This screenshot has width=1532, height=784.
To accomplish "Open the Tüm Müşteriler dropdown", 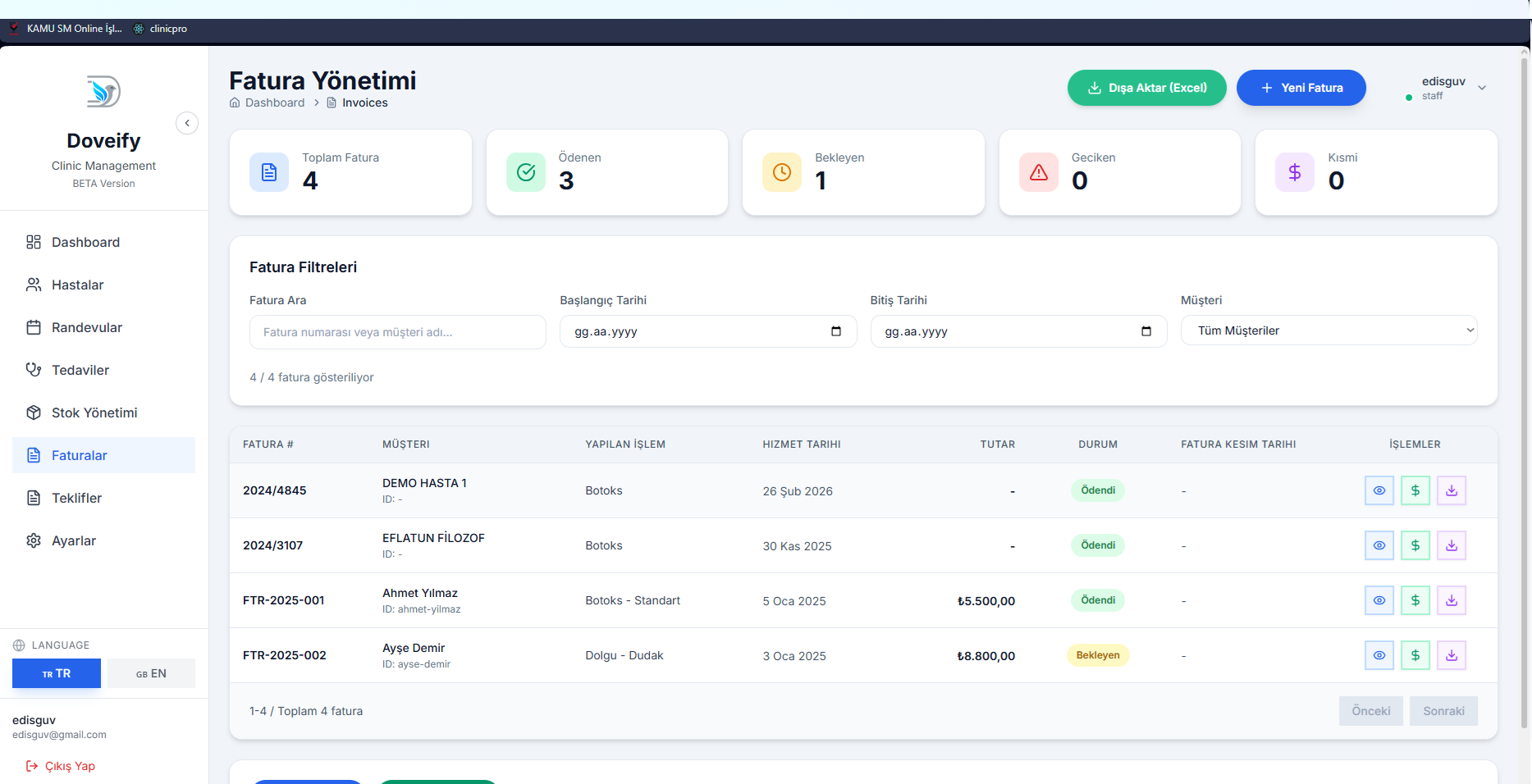I will point(1328,330).
